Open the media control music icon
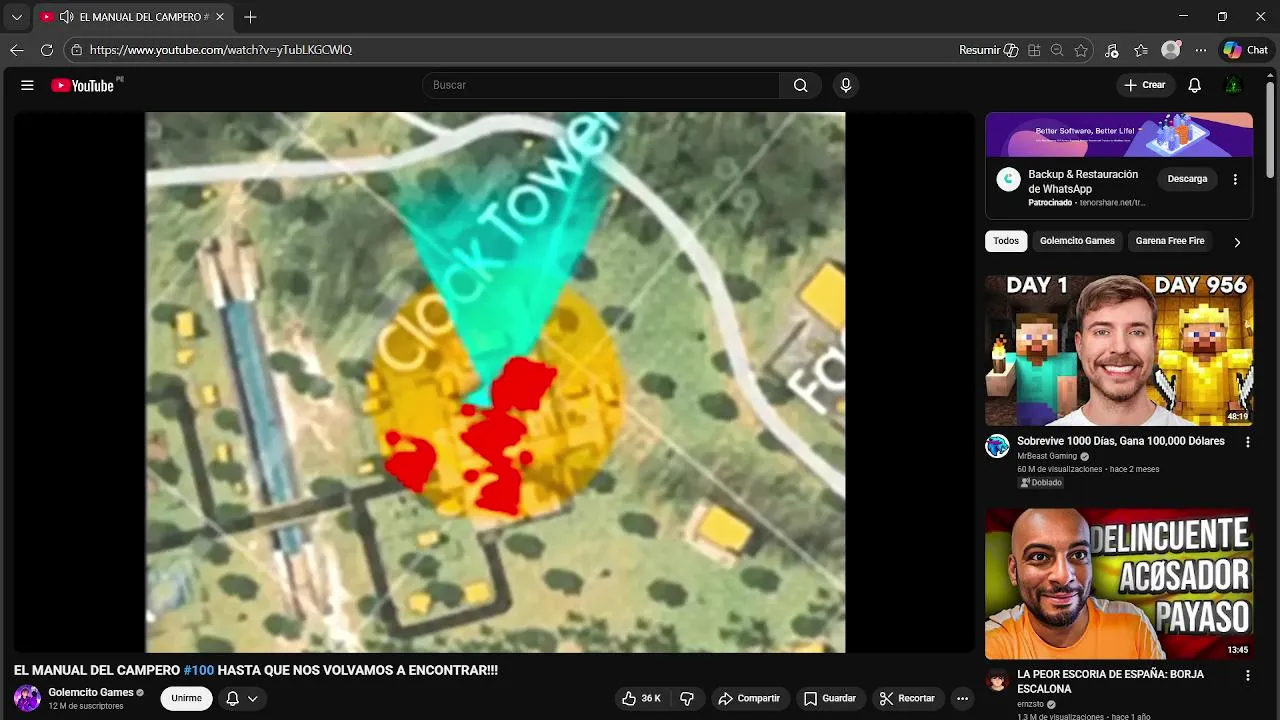Viewport: 1280px width, 720px height. point(1111,50)
